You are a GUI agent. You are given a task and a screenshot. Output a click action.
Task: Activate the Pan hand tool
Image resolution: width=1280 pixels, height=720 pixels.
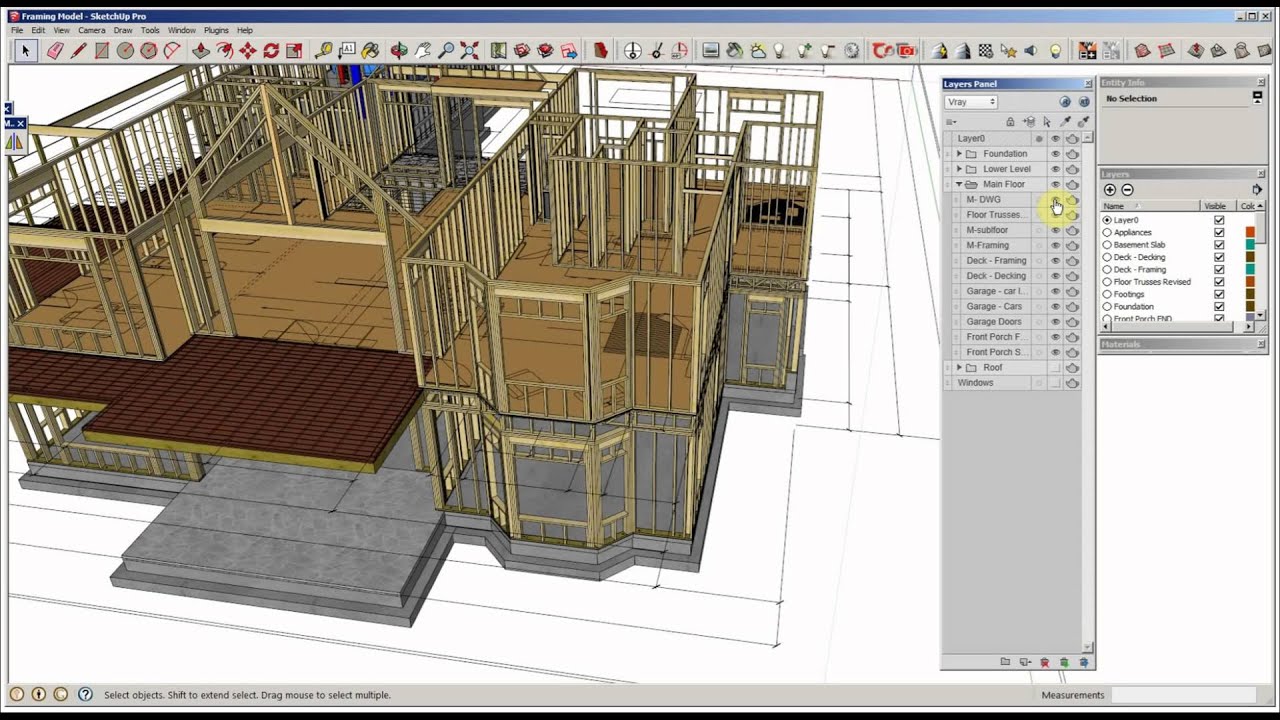pos(423,51)
